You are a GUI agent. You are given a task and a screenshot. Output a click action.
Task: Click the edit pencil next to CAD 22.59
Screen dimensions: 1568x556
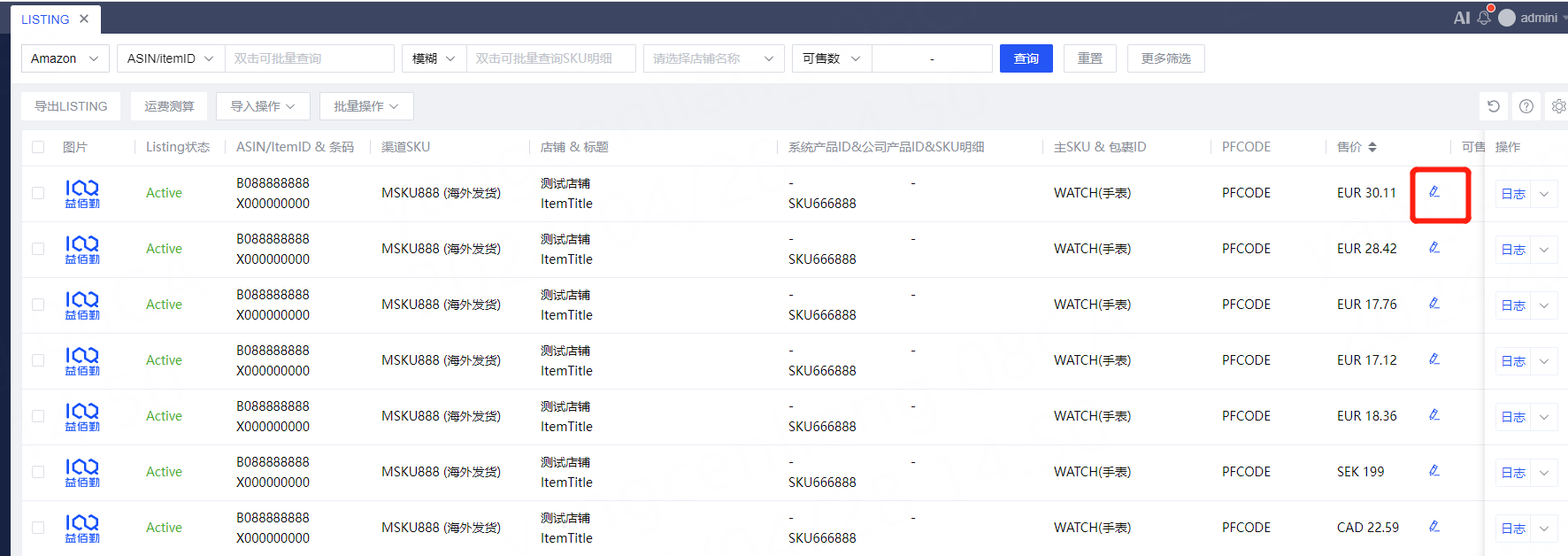(x=1434, y=527)
